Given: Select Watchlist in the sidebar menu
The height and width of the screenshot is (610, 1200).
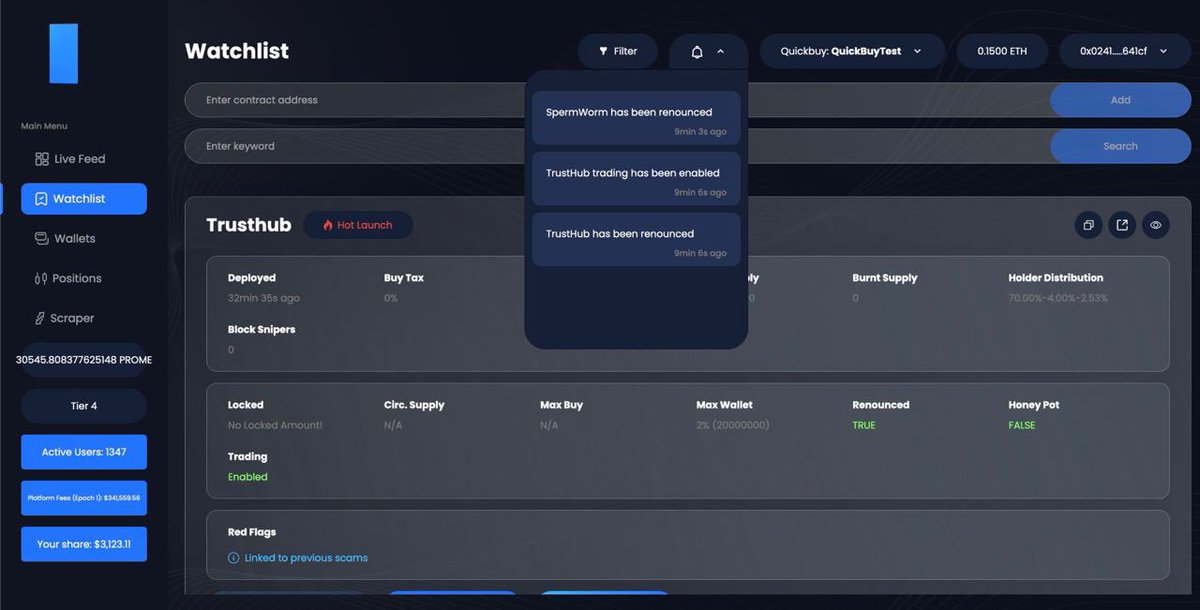Looking at the screenshot, I should click(x=83, y=198).
